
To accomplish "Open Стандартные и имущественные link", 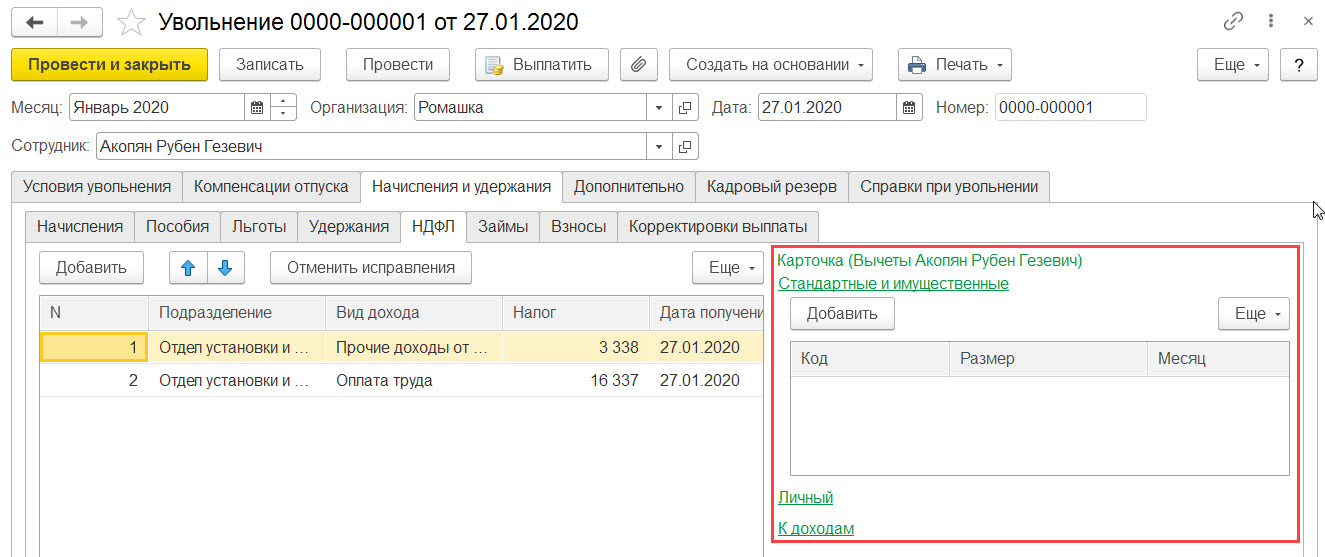I will pos(893,283).
